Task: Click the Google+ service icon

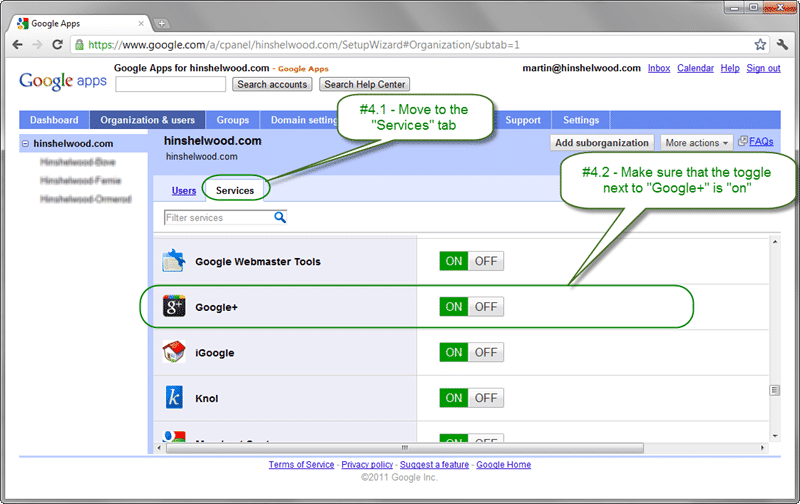Action: pyautogui.click(x=174, y=307)
